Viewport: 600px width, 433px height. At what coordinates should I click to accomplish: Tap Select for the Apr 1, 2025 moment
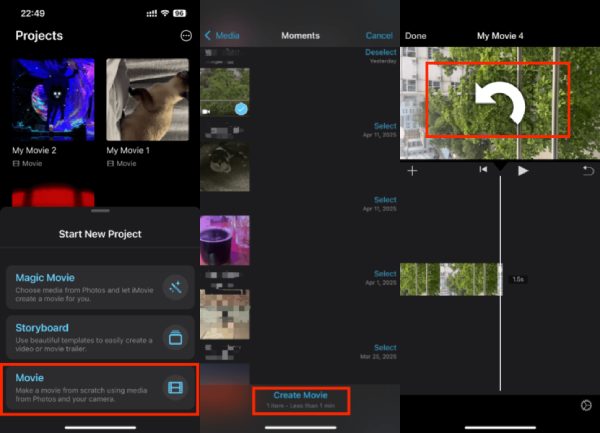[x=385, y=273]
